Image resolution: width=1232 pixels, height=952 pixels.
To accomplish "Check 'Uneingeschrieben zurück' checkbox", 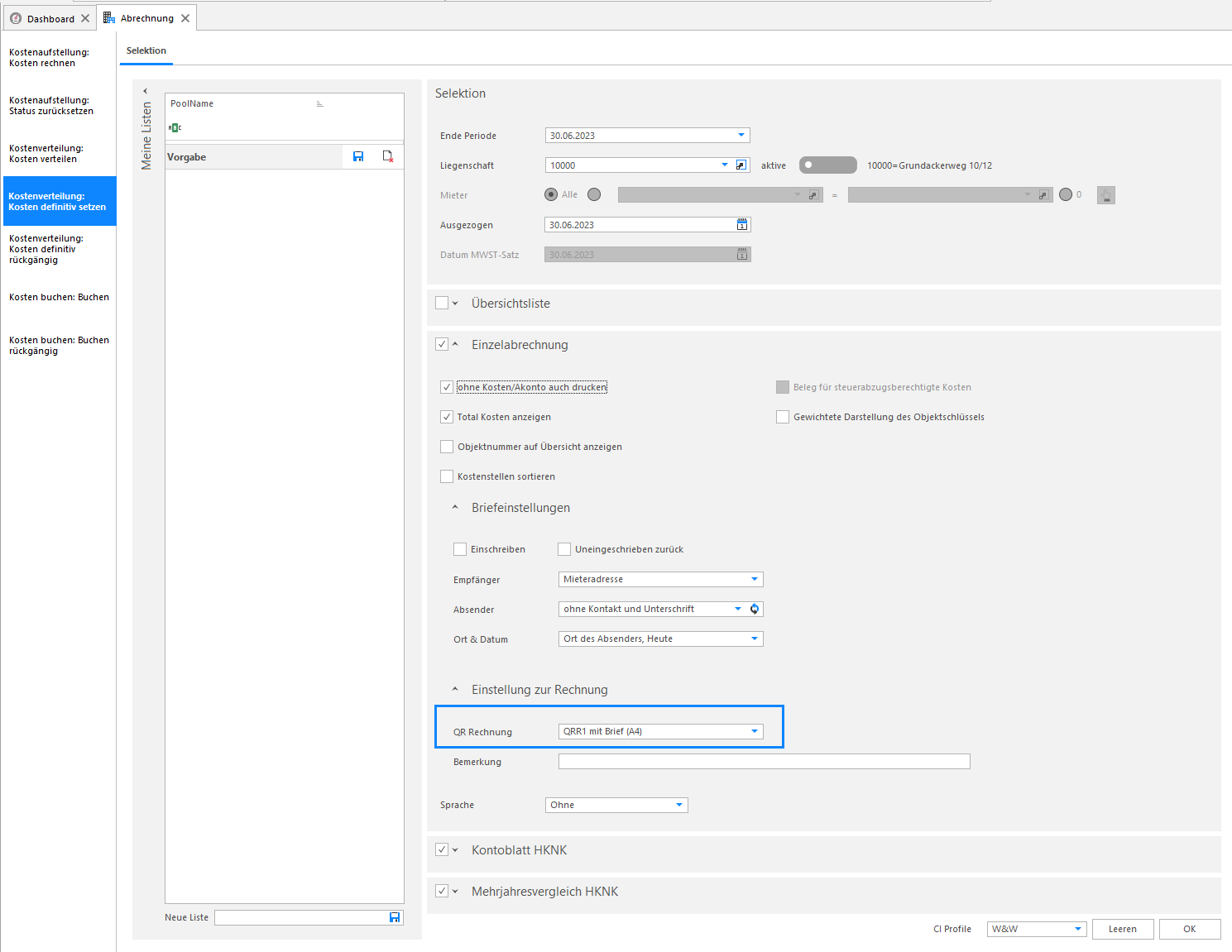I will pyautogui.click(x=564, y=549).
